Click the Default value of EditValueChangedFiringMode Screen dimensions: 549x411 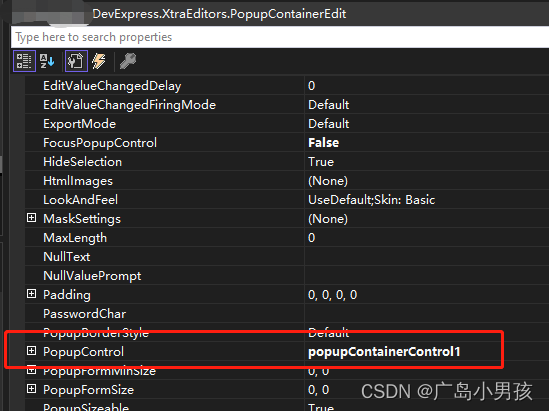(x=328, y=105)
